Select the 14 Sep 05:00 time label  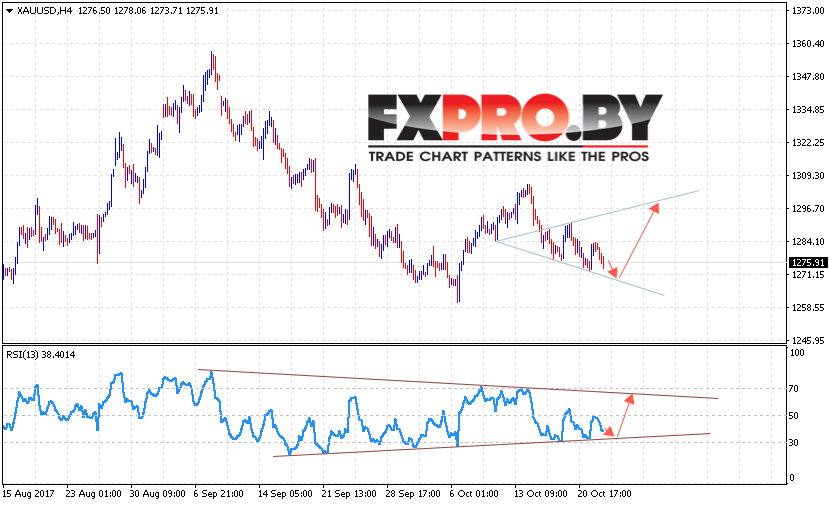[285, 493]
